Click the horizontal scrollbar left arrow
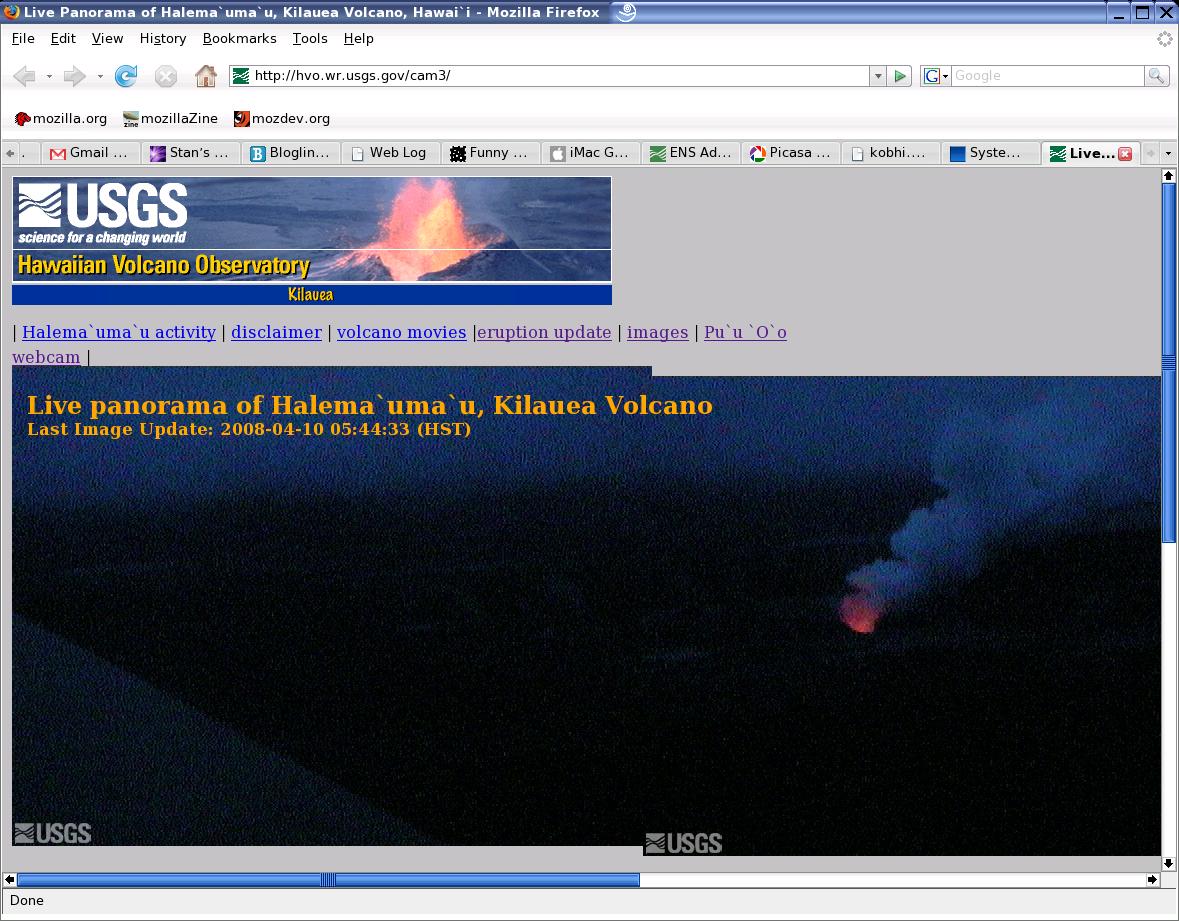 [9, 879]
